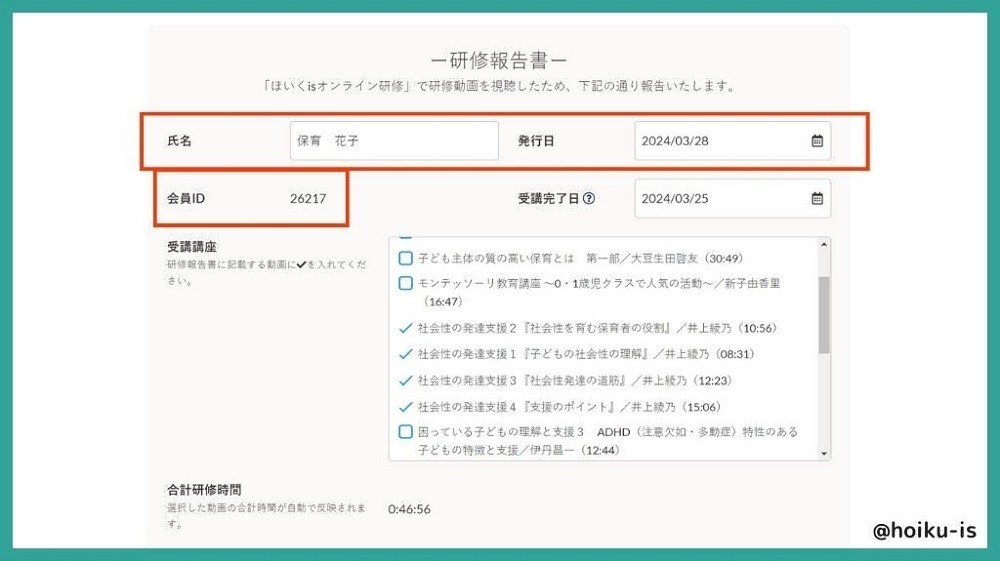Click course list scrollbar down arrow
The height and width of the screenshot is (561, 1000).
(x=824, y=453)
